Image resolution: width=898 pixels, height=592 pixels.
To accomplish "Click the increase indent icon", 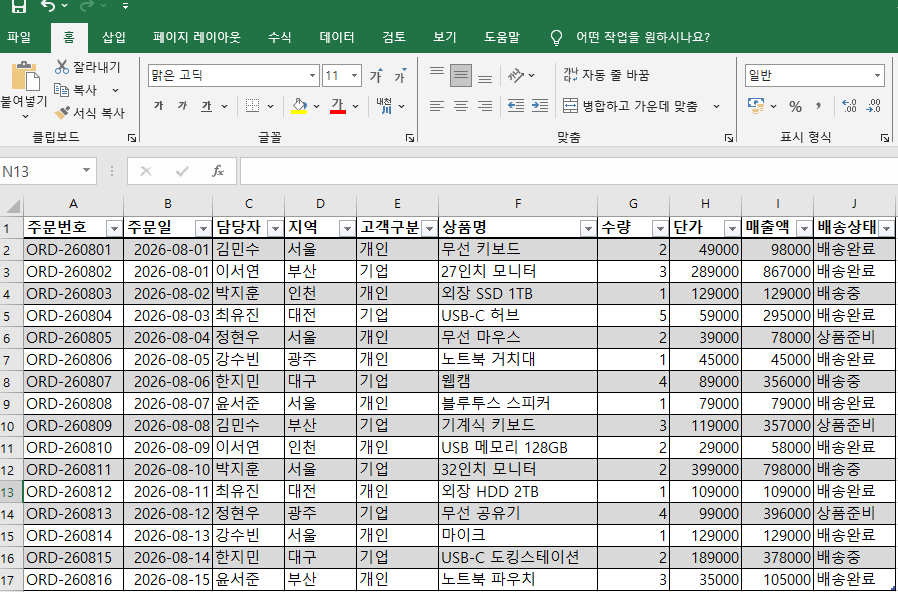I will point(540,106).
